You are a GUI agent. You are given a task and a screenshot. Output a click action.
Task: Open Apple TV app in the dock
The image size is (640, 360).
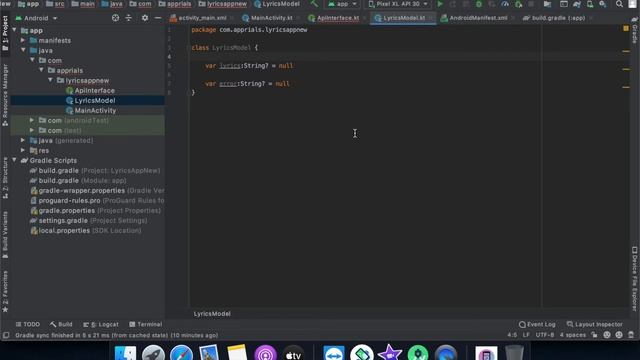click(x=293, y=353)
